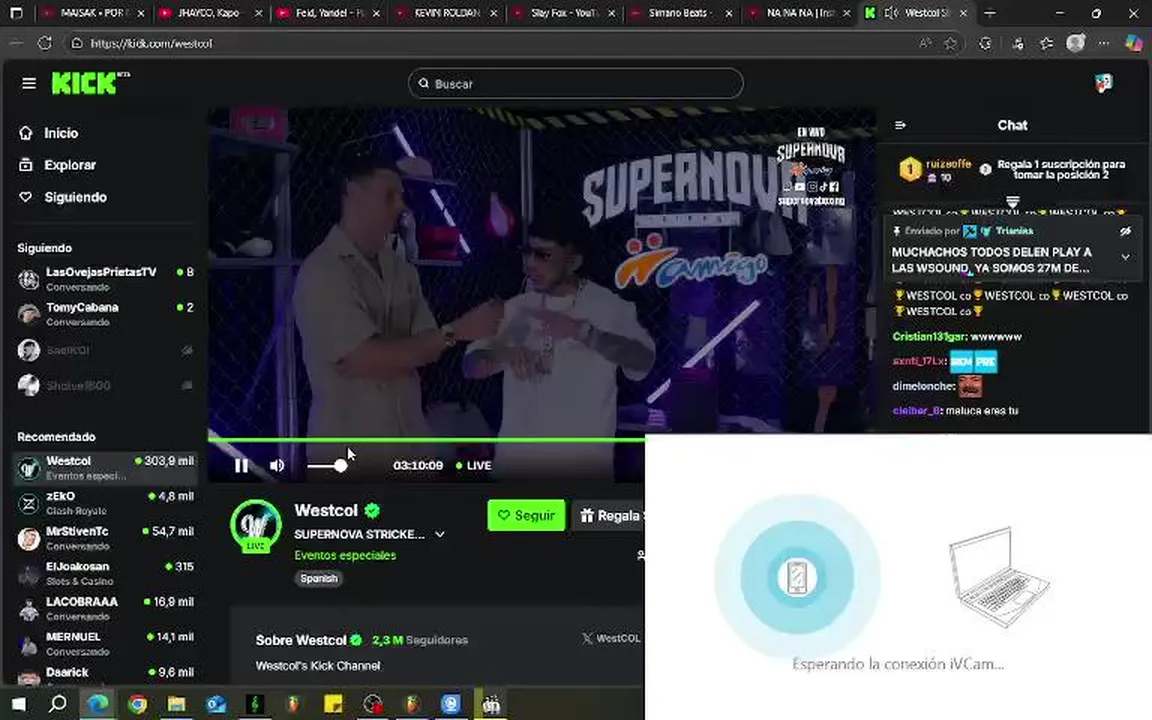Open LACOBRAAA channel in the Recomendado list

pos(105,608)
